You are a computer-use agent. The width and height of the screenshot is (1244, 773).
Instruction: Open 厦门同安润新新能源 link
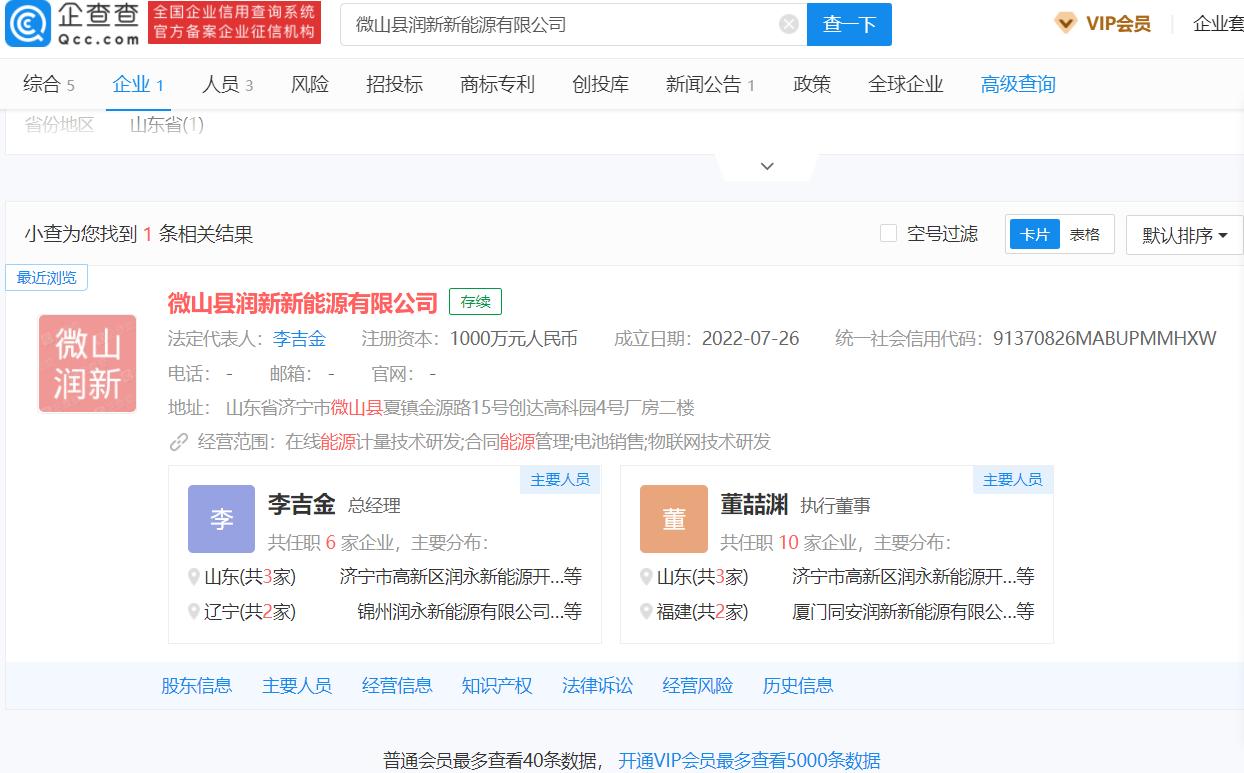[x=913, y=611]
